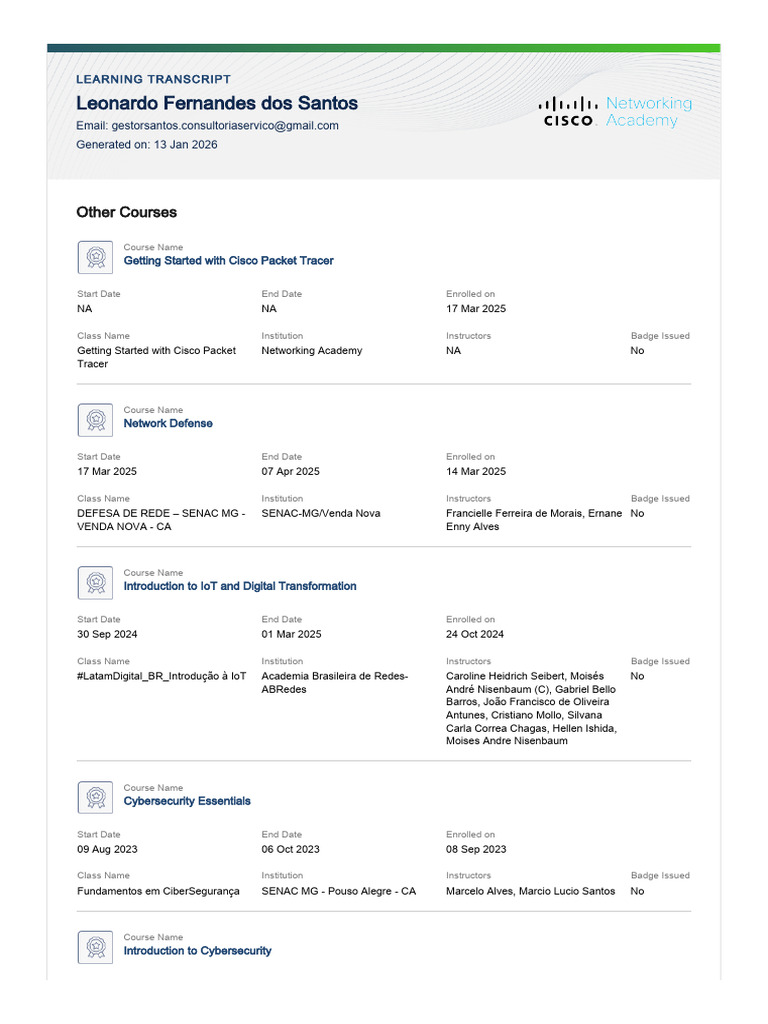Screen dimensions: 768x1024
Task: Click the Generated on 13 Jan 2026 text
Action: 146,145
